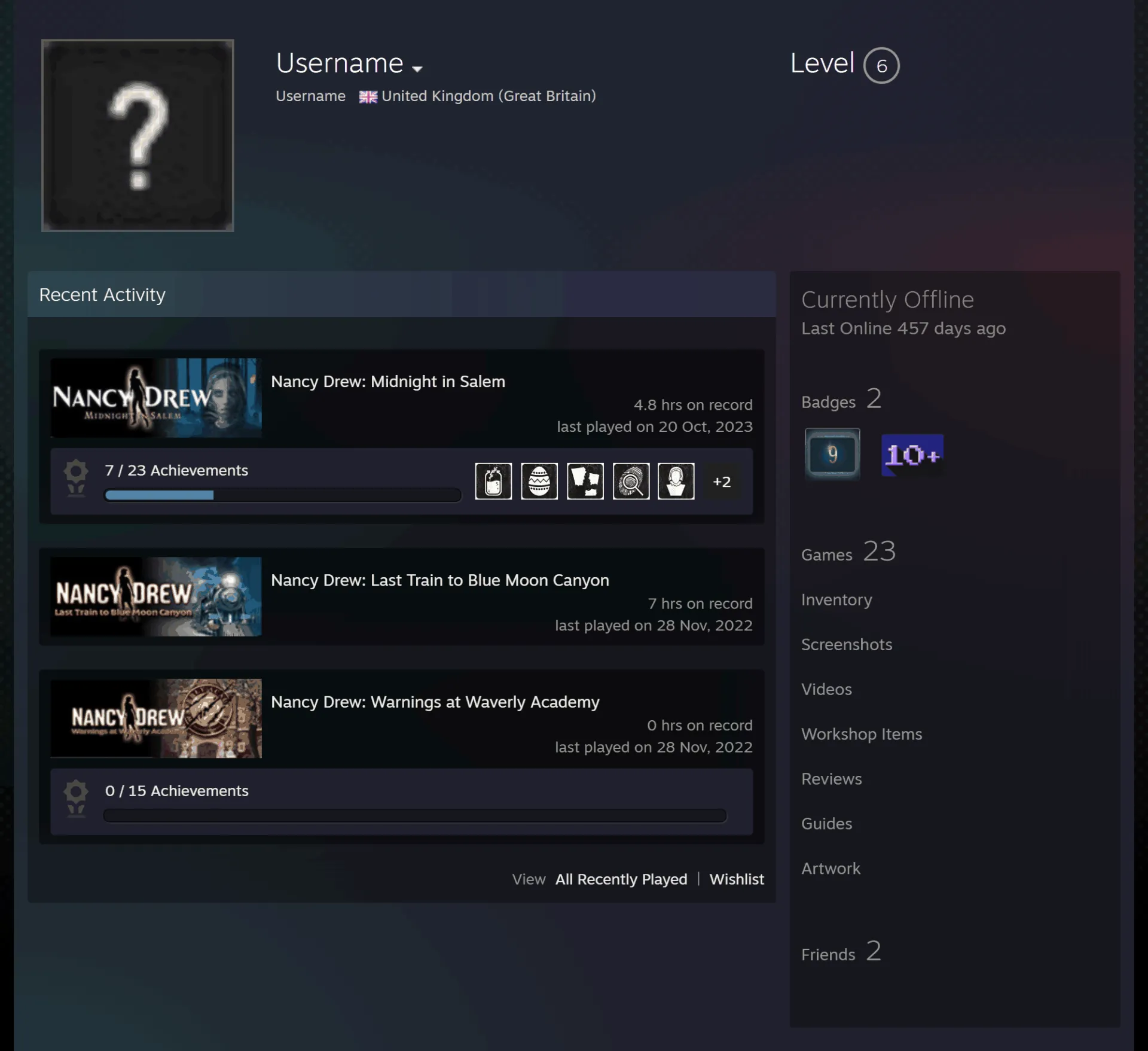
Task: Open the Years of Service 9 badge
Action: [x=832, y=454]
